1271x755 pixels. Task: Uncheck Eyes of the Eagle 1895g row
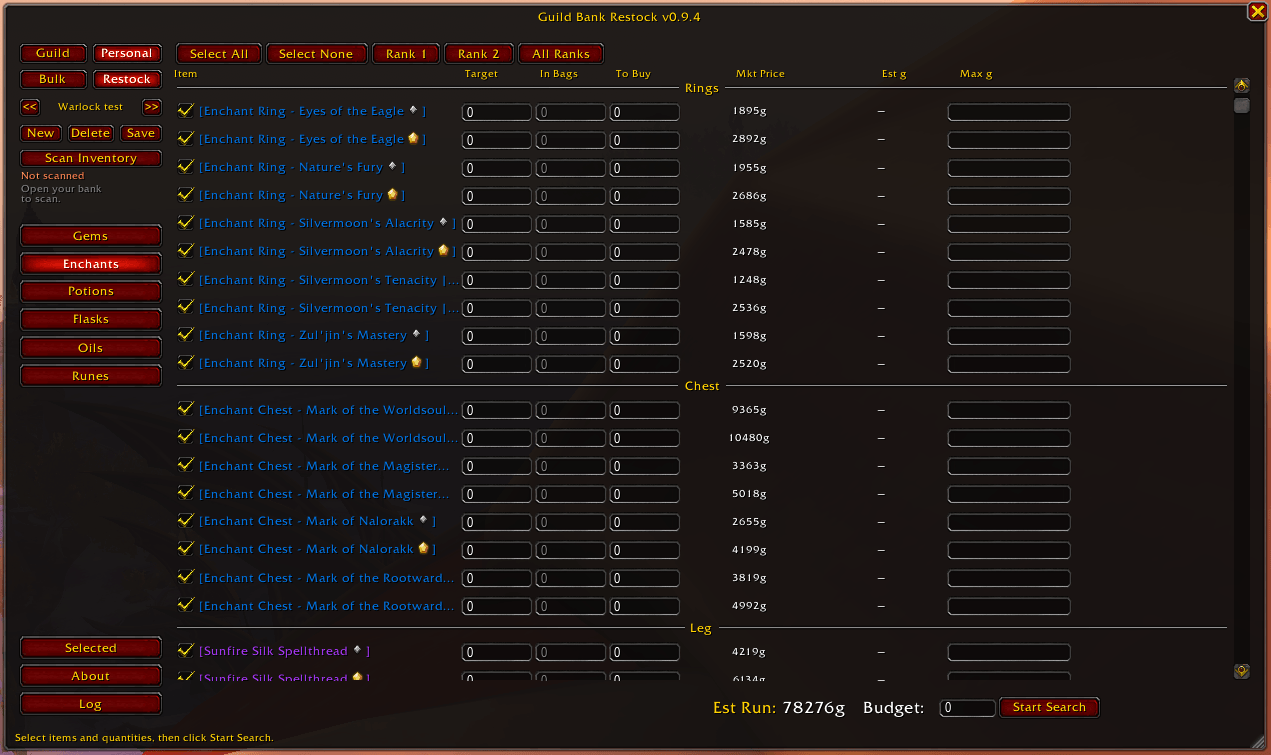(x=186, y=111)
